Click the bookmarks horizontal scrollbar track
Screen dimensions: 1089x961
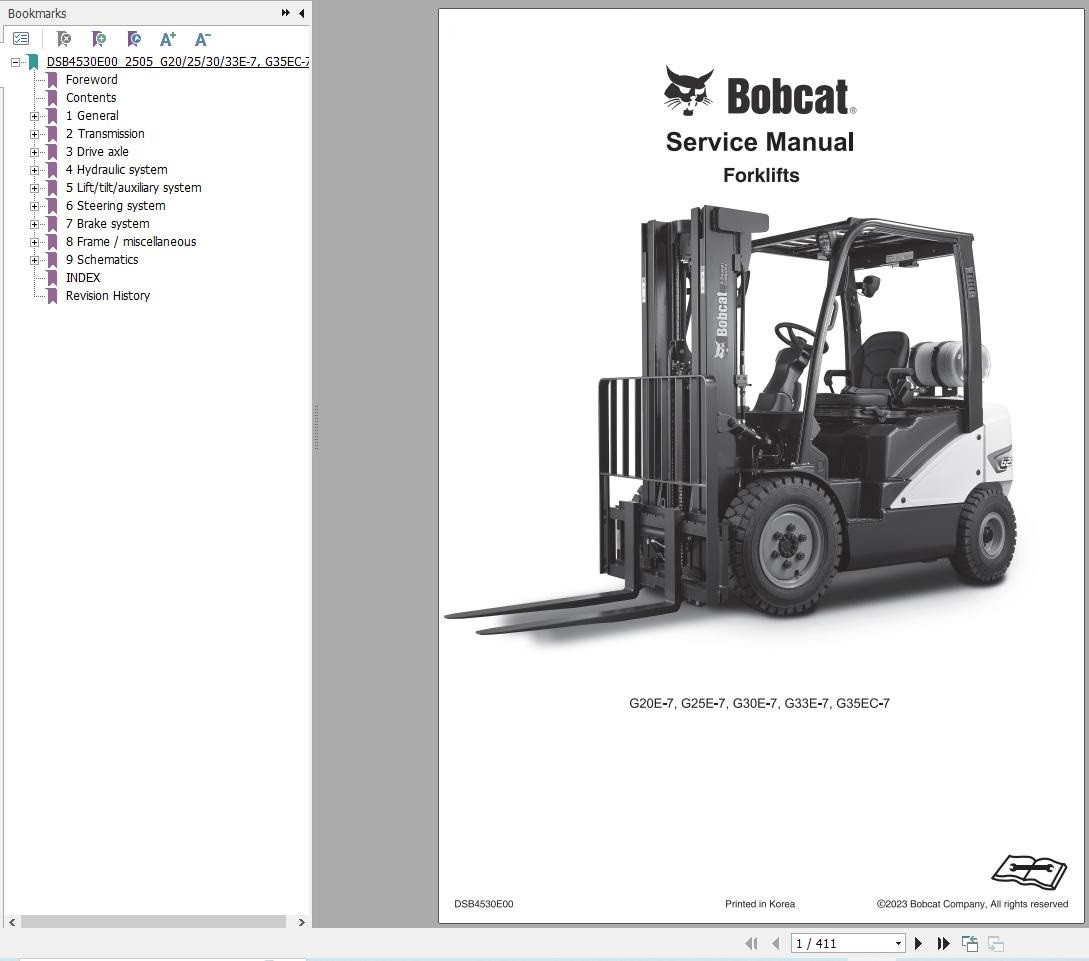[x=157, y=922]
